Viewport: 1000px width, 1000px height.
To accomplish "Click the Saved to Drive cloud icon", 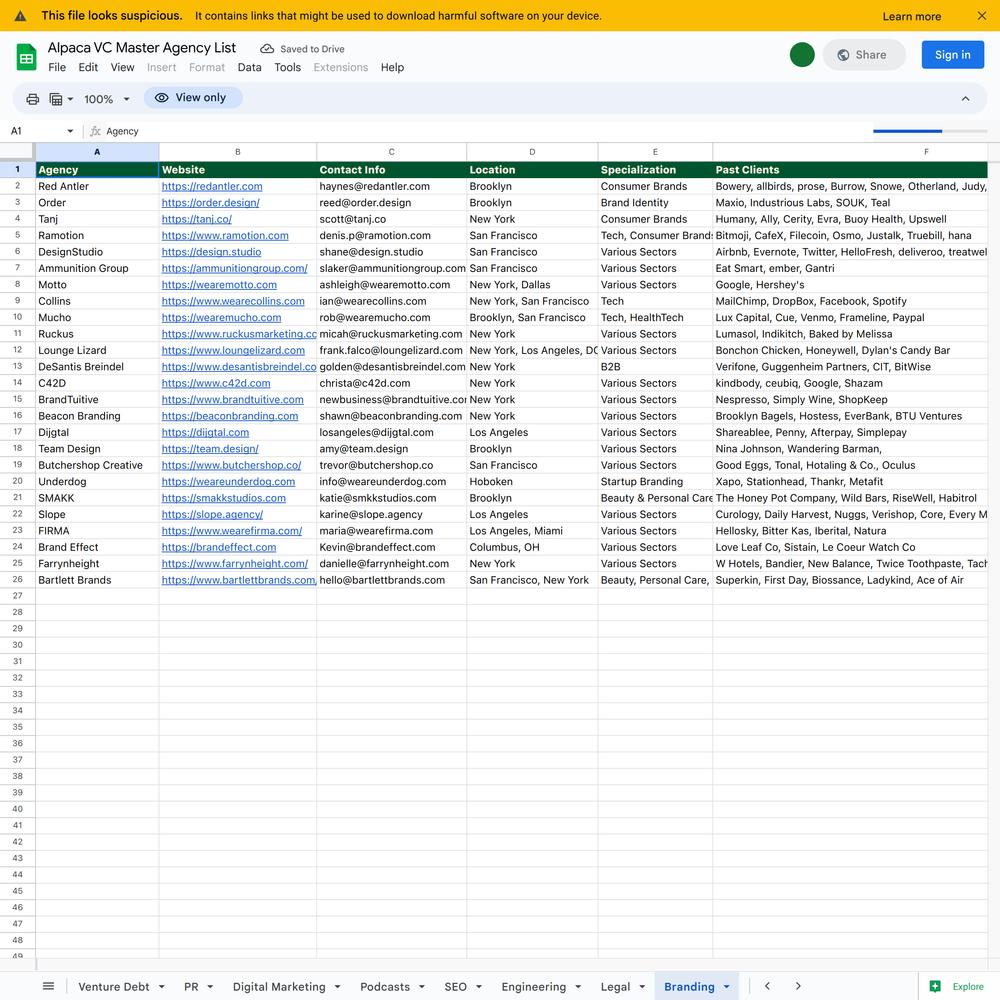I will click(267, 48).
